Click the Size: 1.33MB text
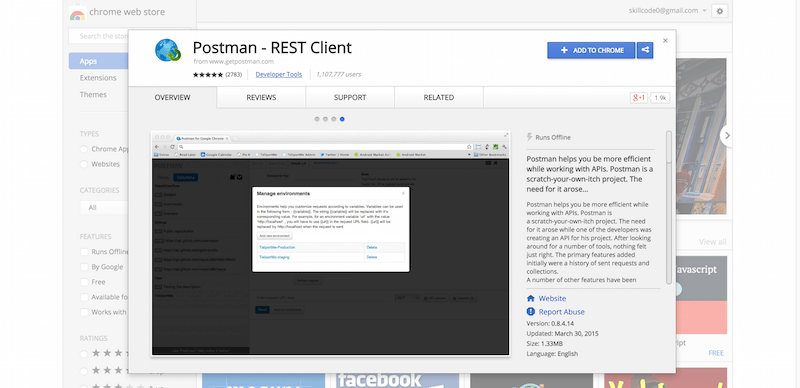The height and width of the screenshot is (388, 800). click(544, 344)
